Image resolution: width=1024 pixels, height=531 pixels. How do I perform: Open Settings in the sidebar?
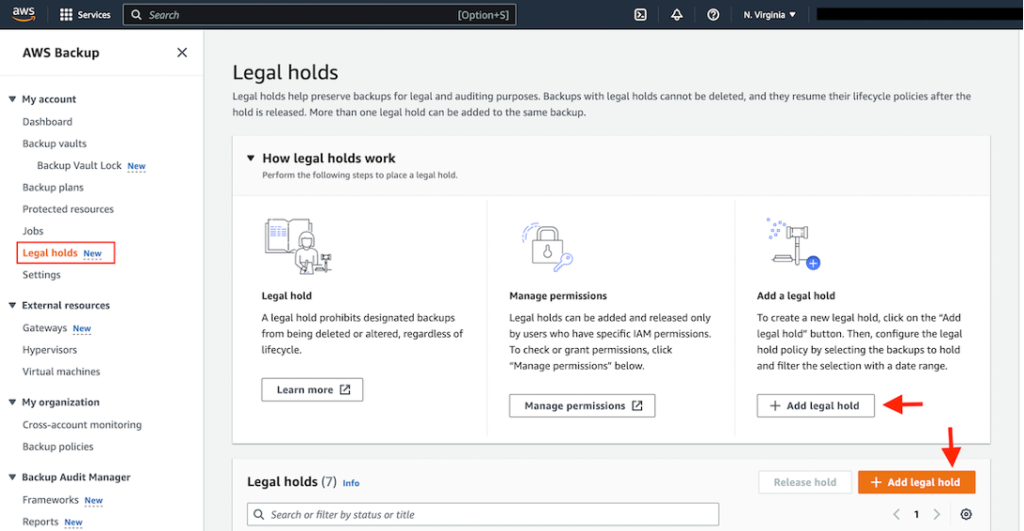click(x=41, y=274)
